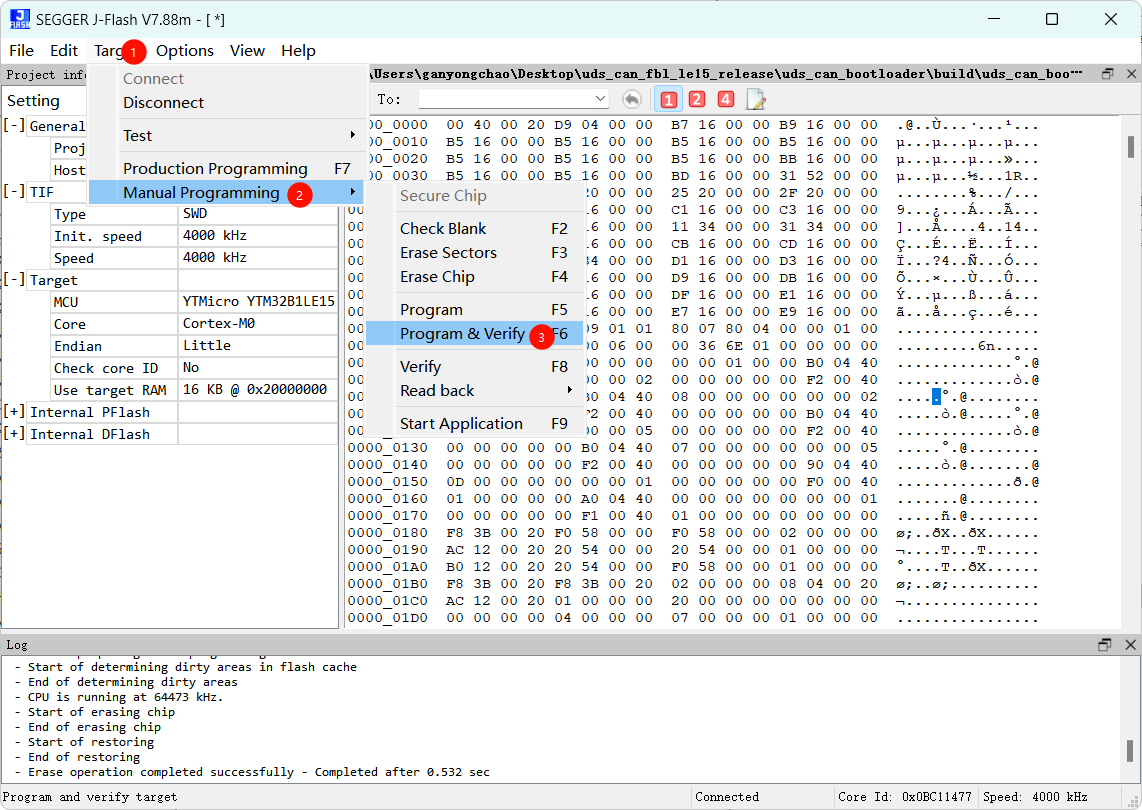Click the Log panel scrollbar thumb

[x=1130, y=750]
